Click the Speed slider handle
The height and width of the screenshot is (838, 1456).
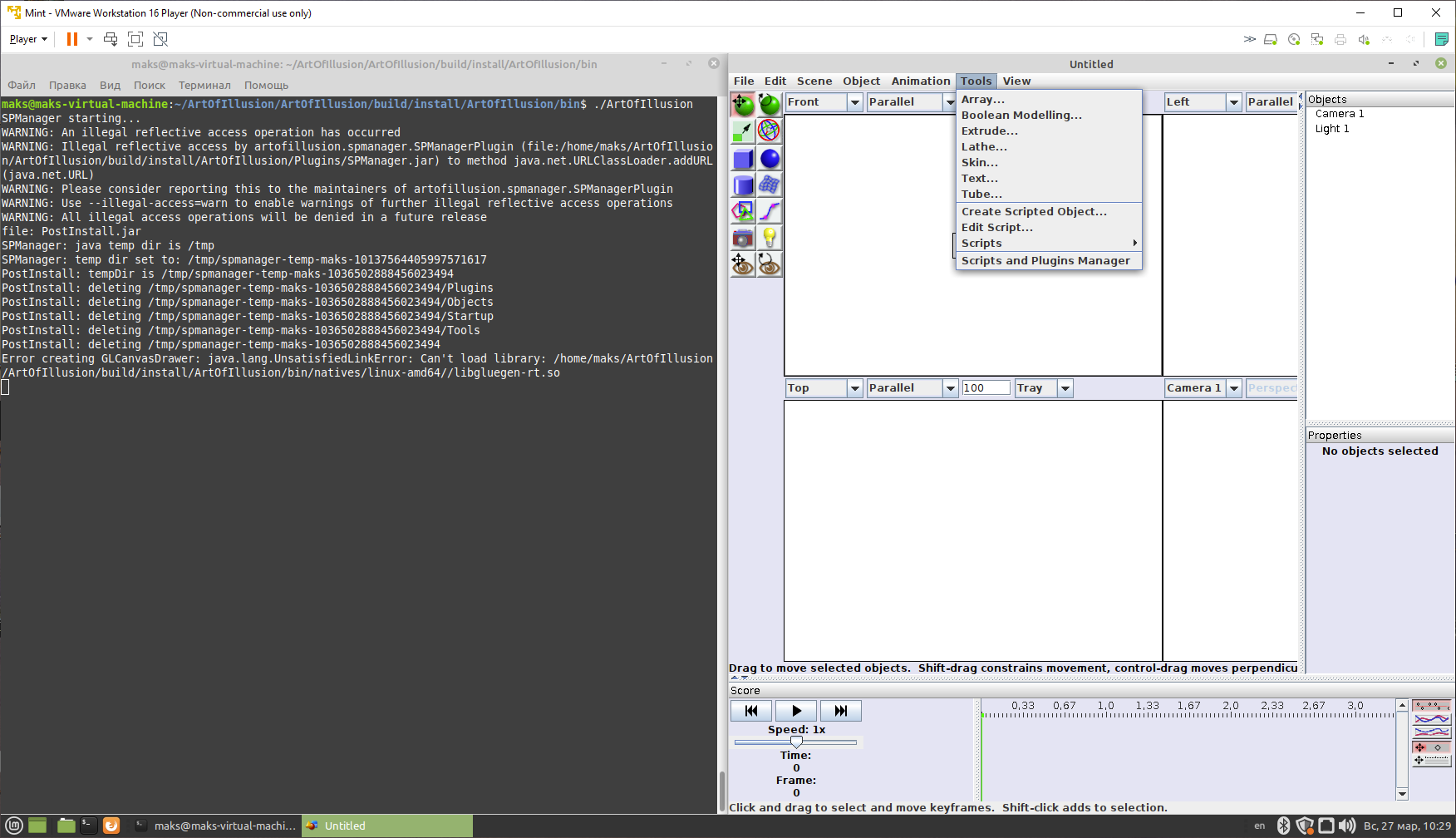click(796, 742)
